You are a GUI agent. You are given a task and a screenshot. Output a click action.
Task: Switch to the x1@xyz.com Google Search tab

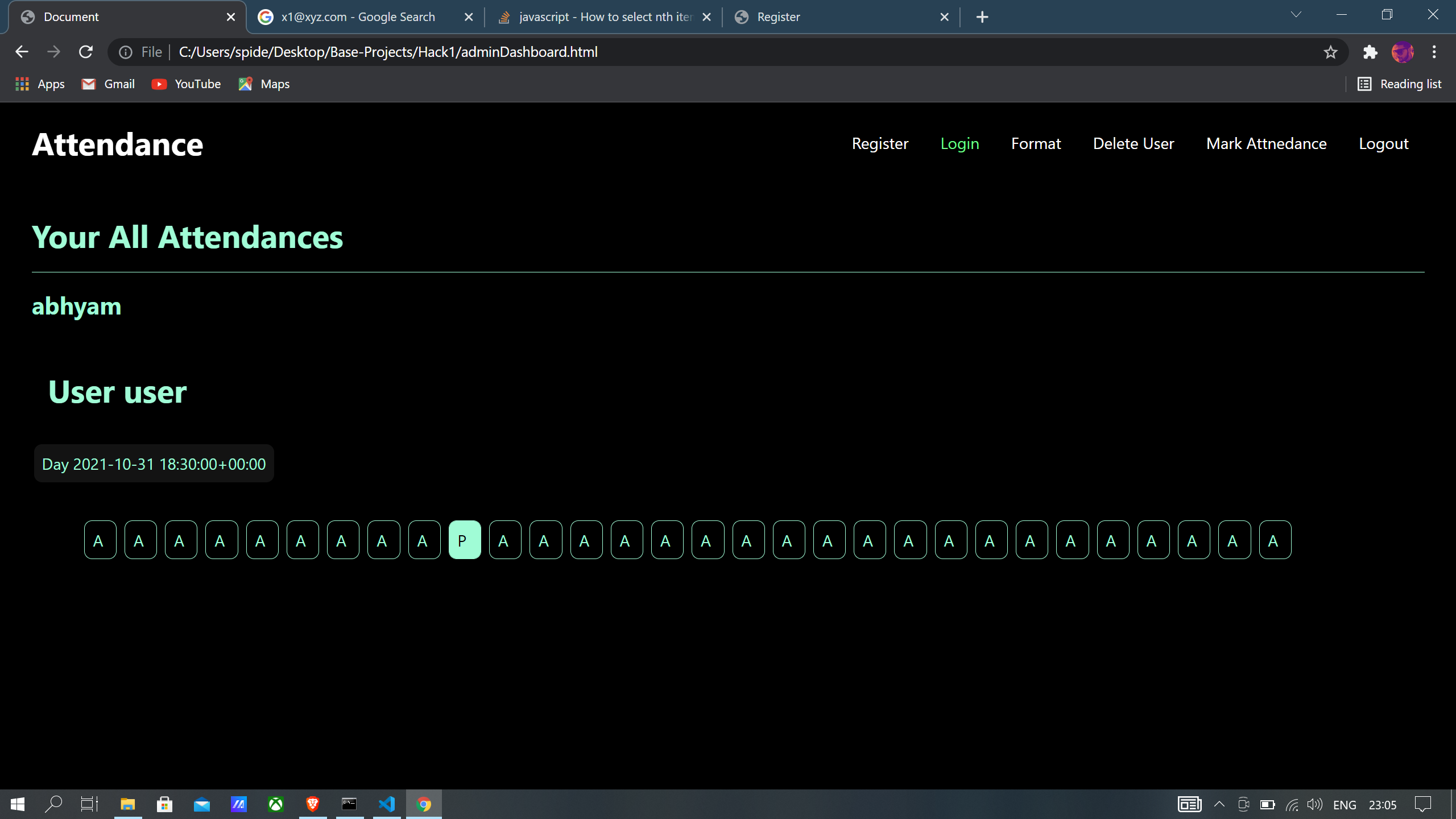pyautogui.click(x=358, y=17)
